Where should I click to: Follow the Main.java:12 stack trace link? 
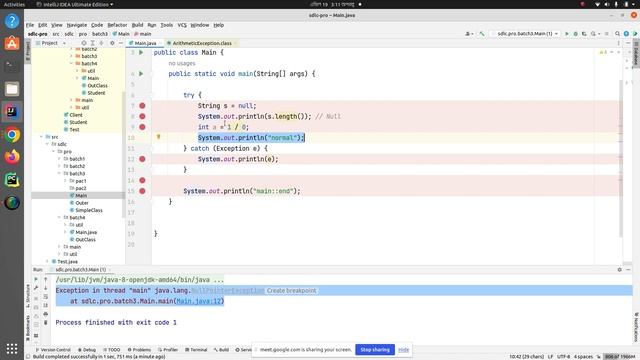[198, 301]
